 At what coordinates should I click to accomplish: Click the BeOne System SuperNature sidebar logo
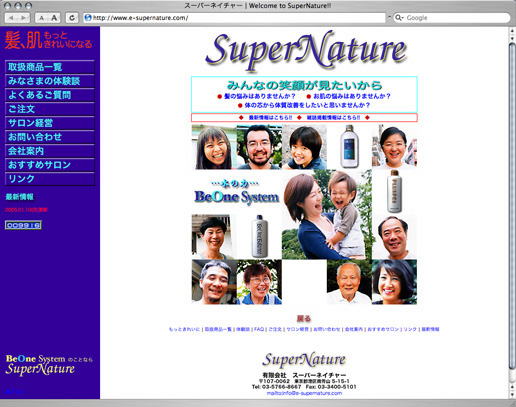click(49, 365)
